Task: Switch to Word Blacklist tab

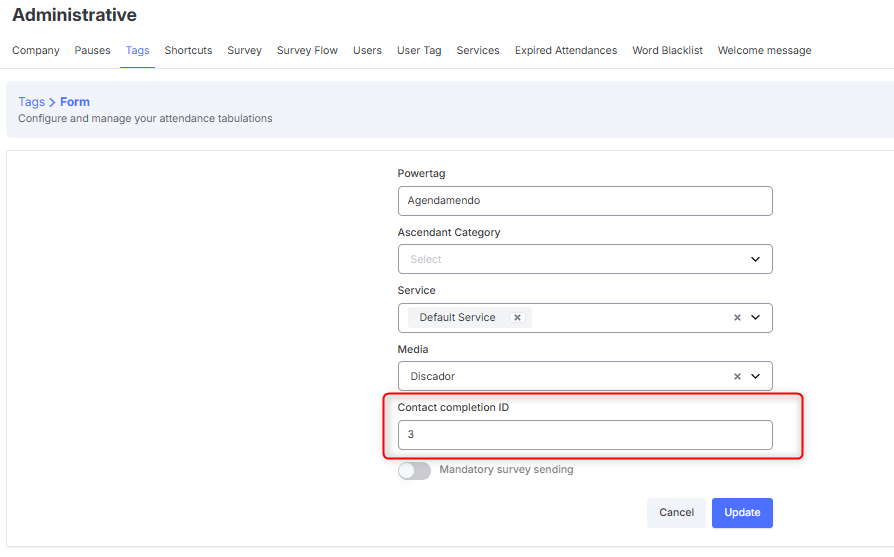Action: 668,50
